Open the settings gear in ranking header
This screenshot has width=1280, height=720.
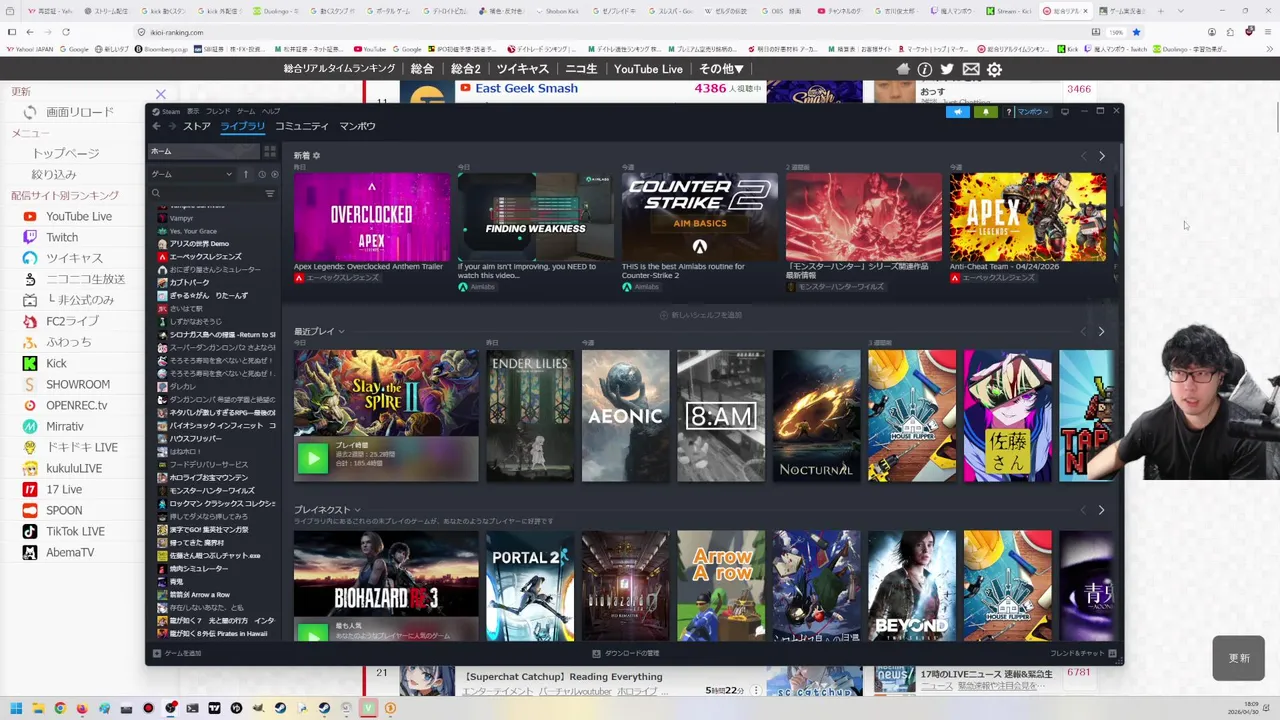coord(994,69)
